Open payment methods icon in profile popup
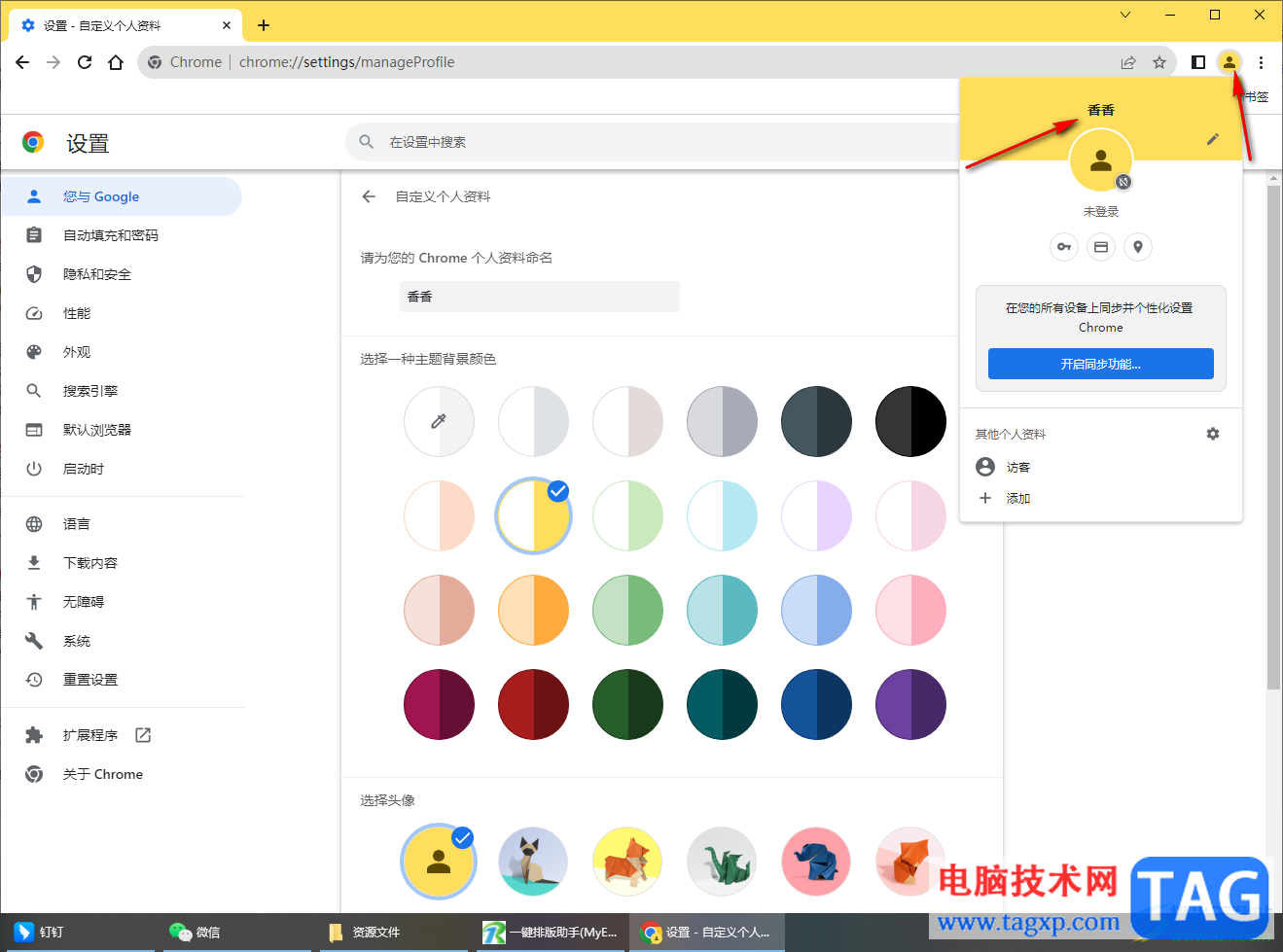 (x=1100, y=247)
